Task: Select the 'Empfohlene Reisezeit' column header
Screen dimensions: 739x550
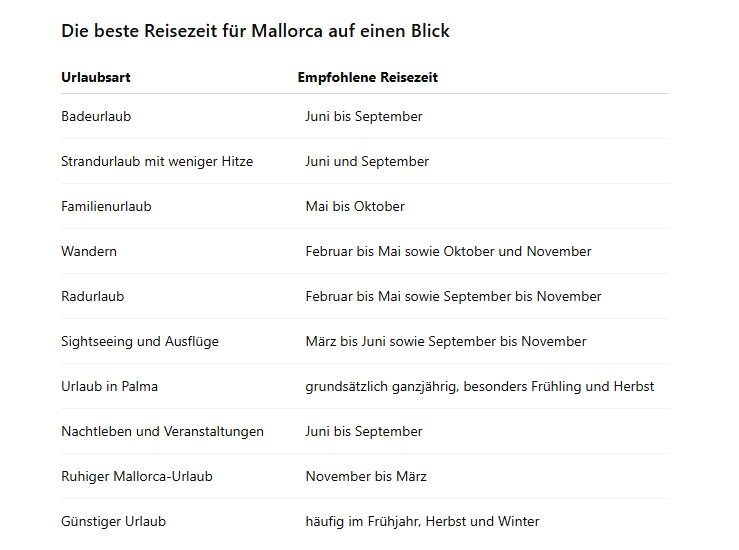Action: [x=368, y=77]
